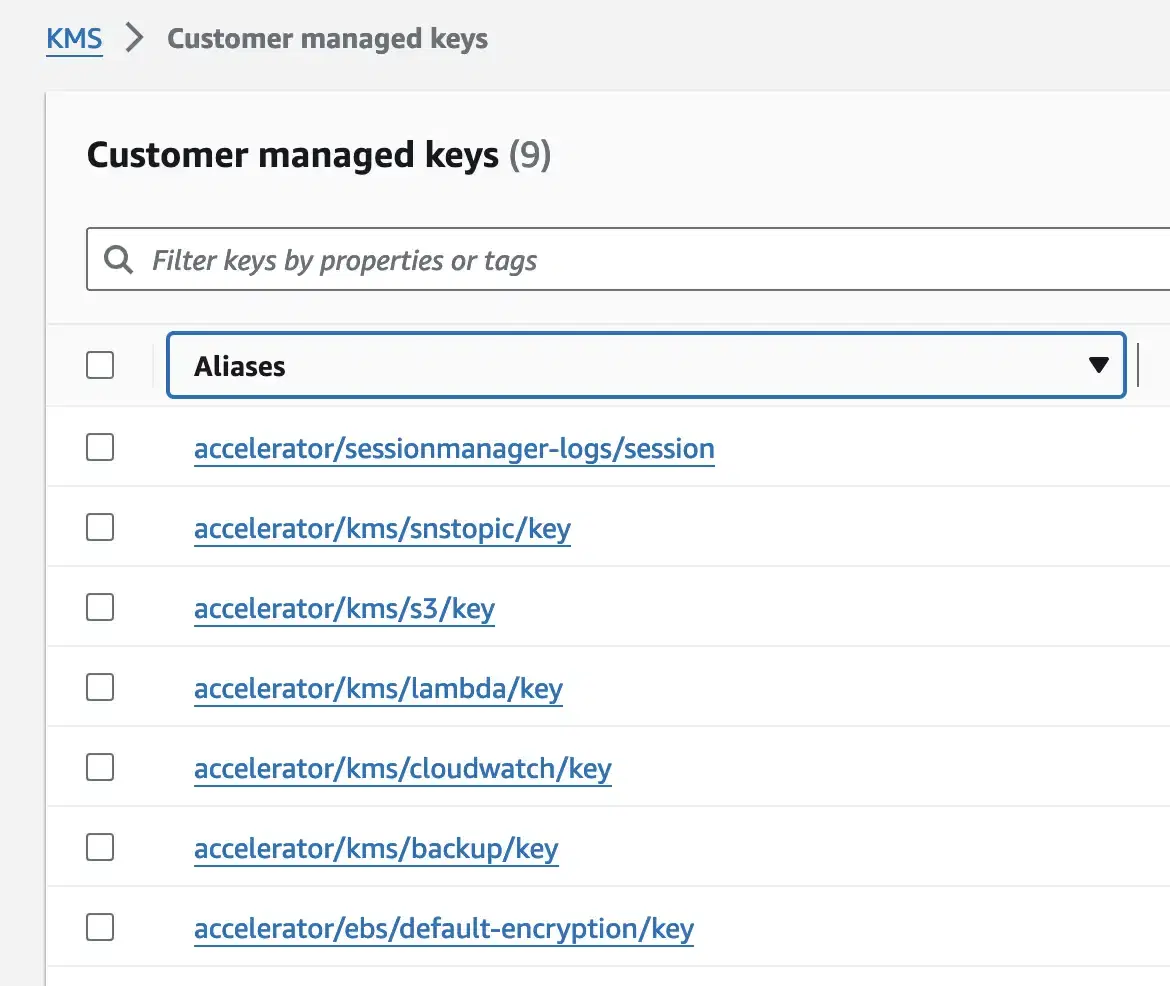Open accelerator/ebs/default-encryption/key alias

tap(444, 929)
